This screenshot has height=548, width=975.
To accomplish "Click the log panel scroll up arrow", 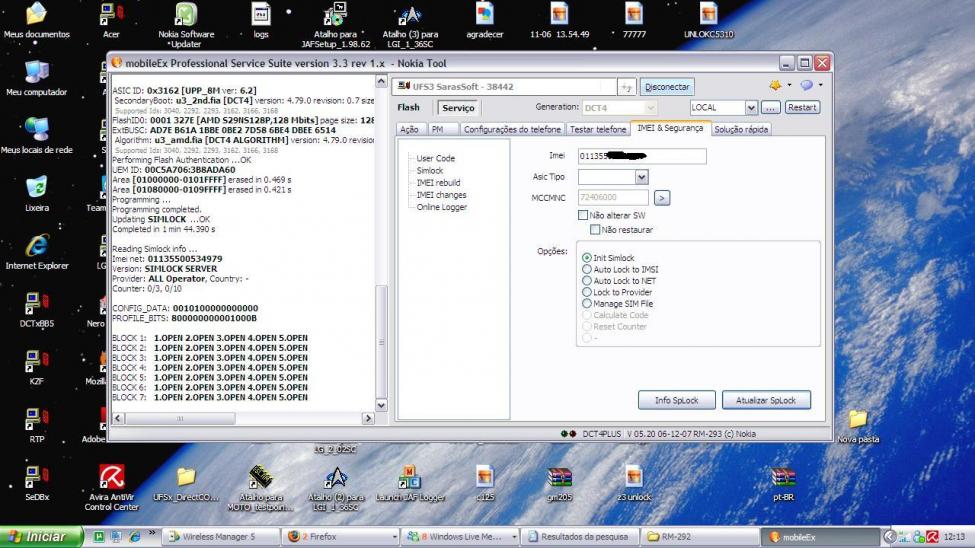I will pos(381,81).
